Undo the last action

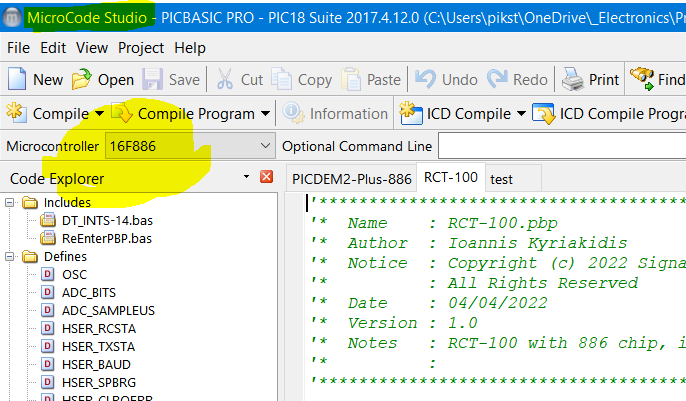click(x=426, y=79)
